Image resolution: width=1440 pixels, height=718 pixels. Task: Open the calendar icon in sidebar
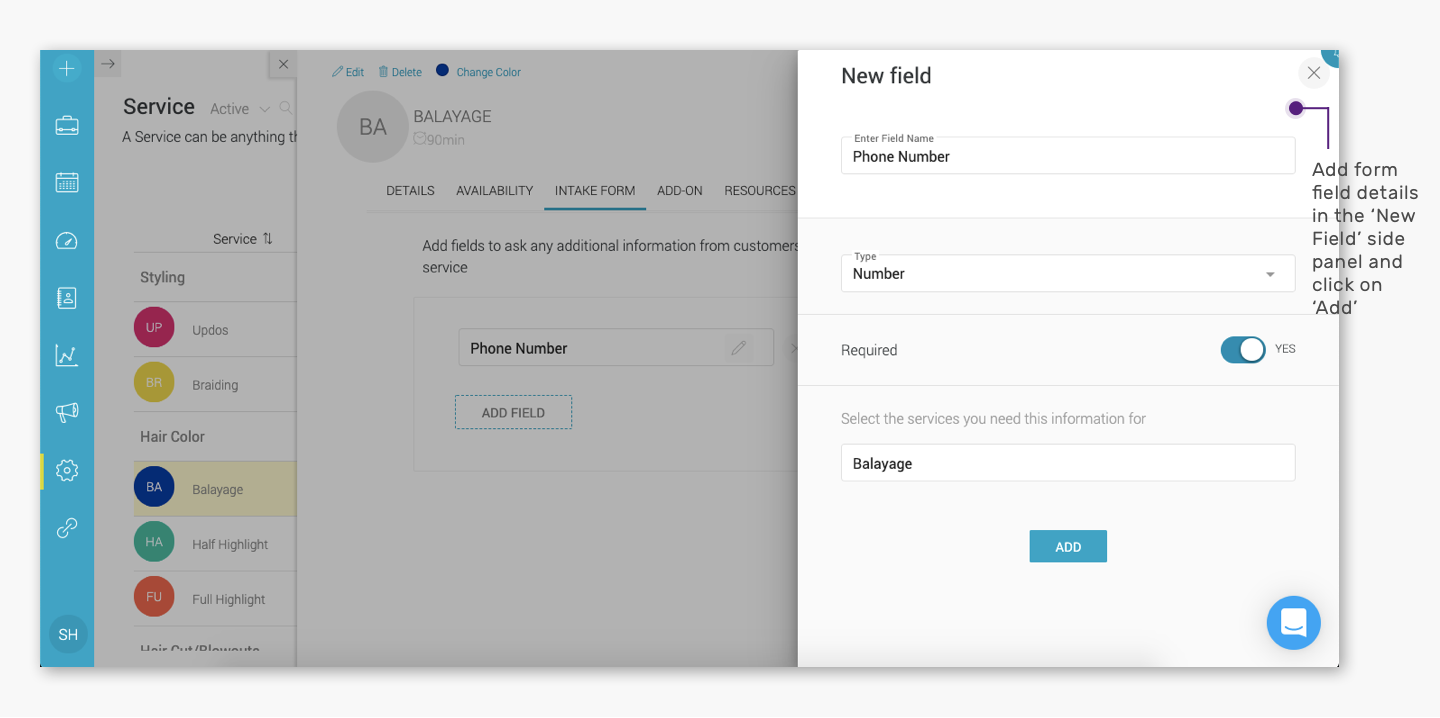67,183
